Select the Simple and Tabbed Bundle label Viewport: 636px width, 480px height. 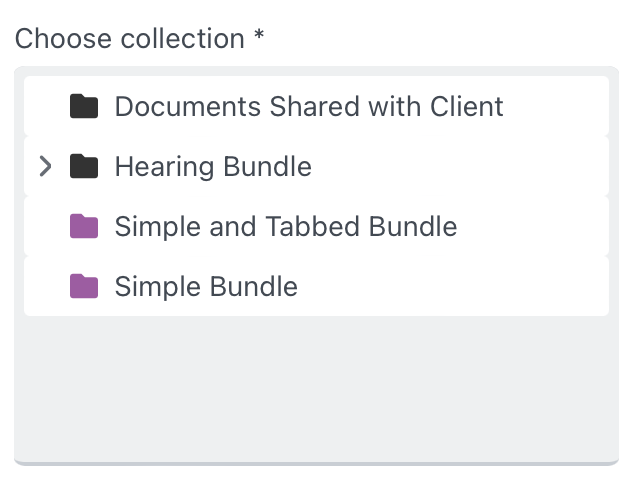[286, 226]
